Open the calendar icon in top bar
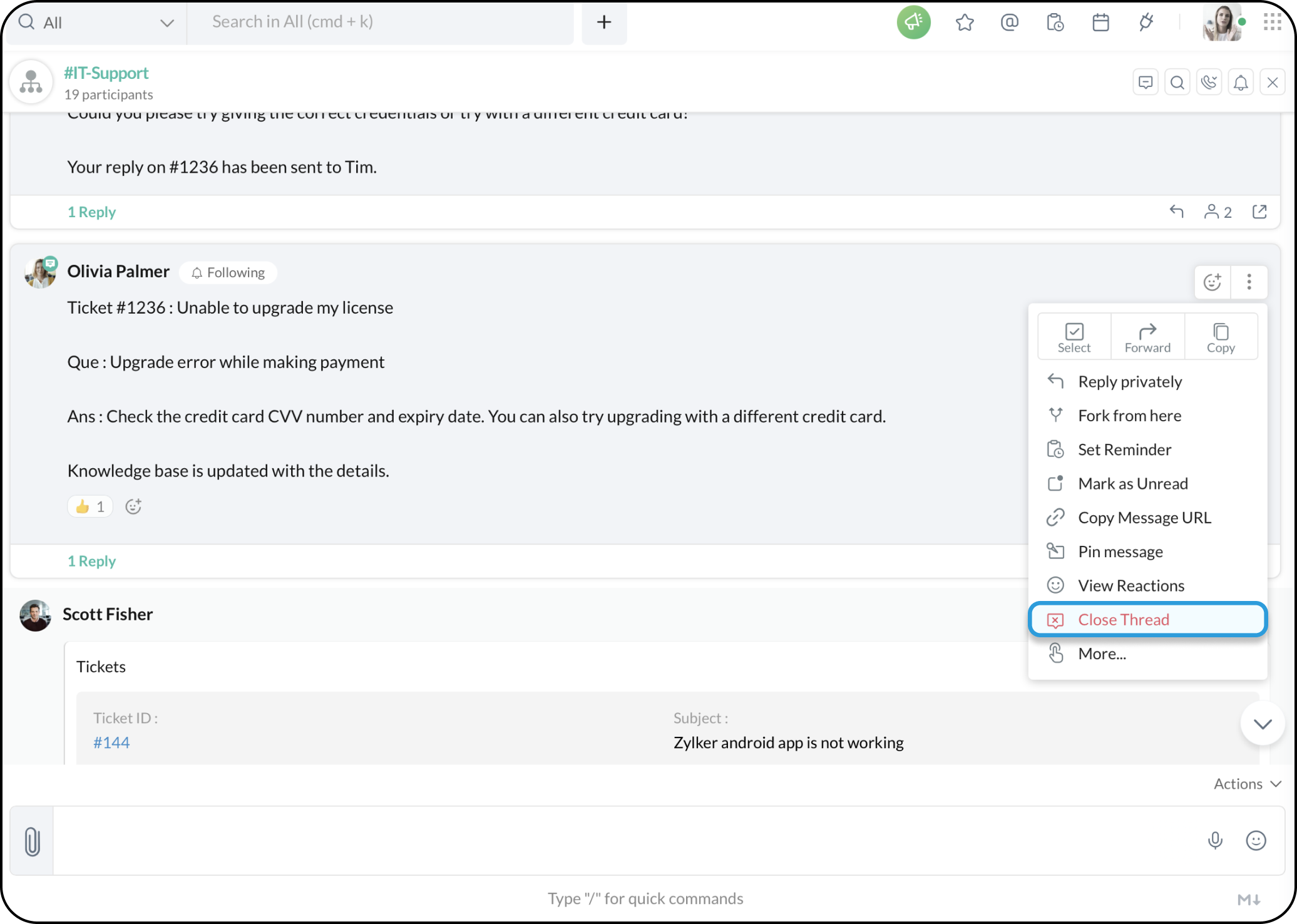 [1100, 23]
